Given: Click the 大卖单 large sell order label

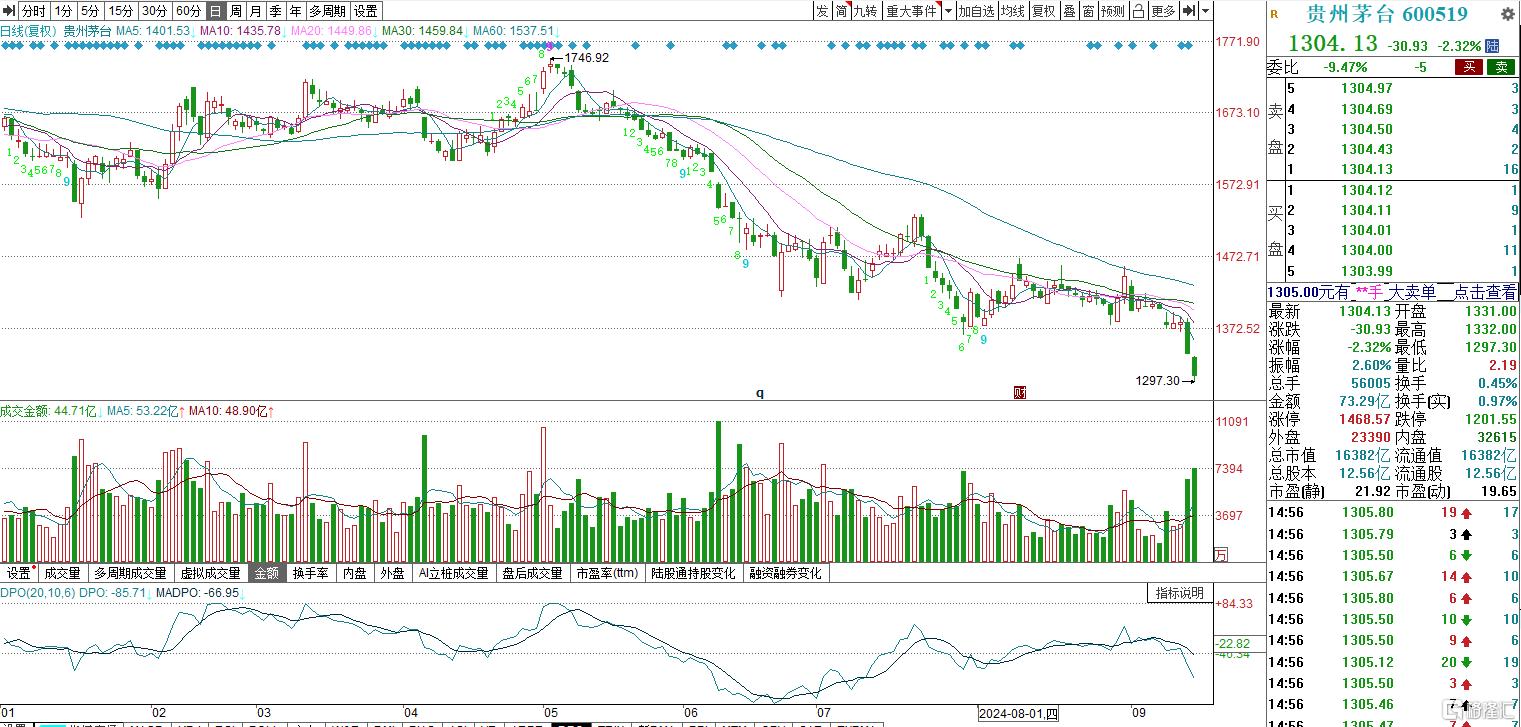Looking at the screenshot, I should pos(1411,292).
